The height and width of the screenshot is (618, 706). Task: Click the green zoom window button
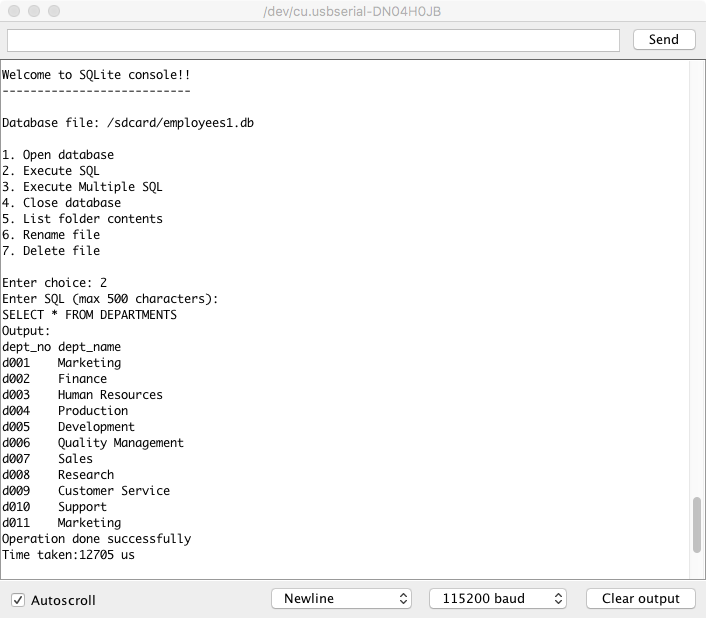tap(53, 11)
